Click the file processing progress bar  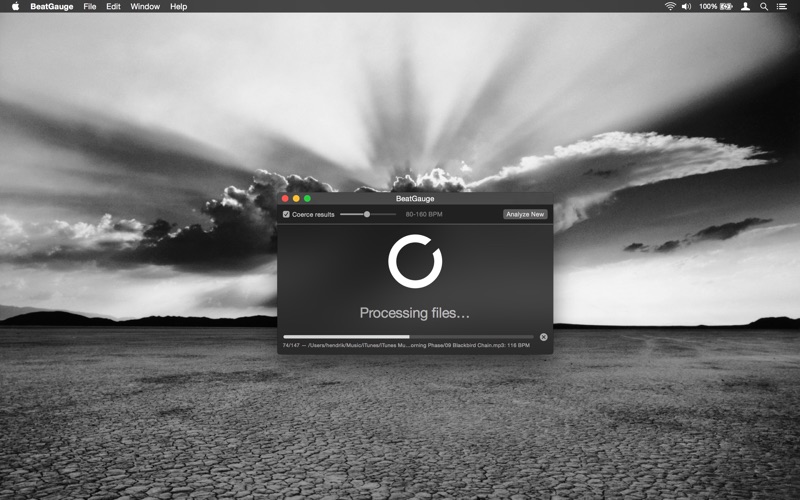tap(408, 337)
